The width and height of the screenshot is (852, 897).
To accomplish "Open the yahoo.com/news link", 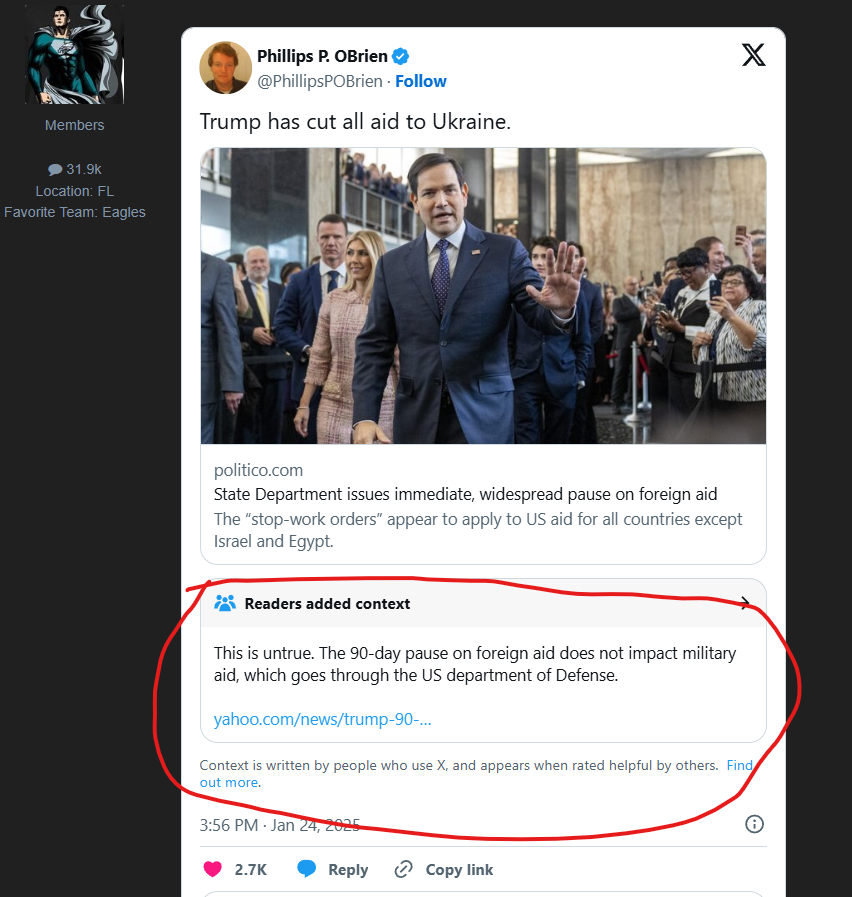I will (323, 719).
